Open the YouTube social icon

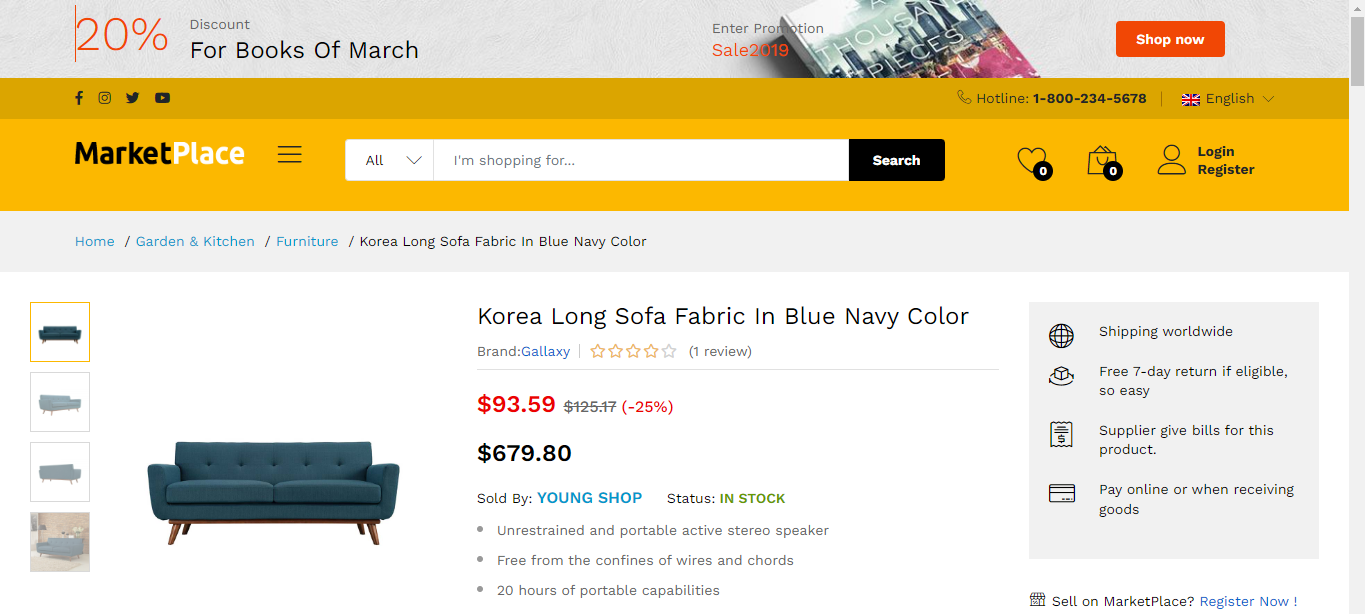[x=162, y=98]
